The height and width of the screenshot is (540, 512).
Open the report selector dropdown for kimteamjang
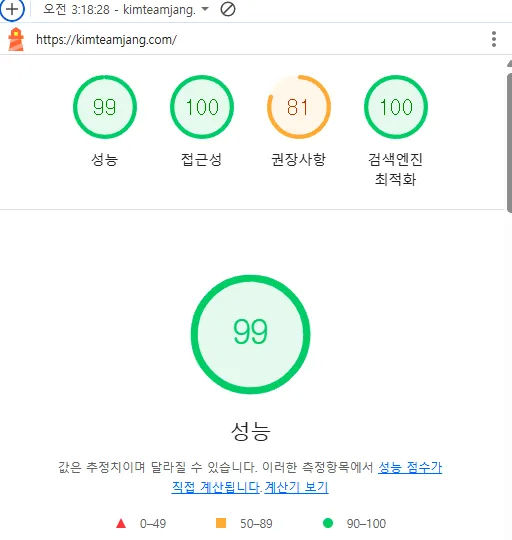click(126, 10)
